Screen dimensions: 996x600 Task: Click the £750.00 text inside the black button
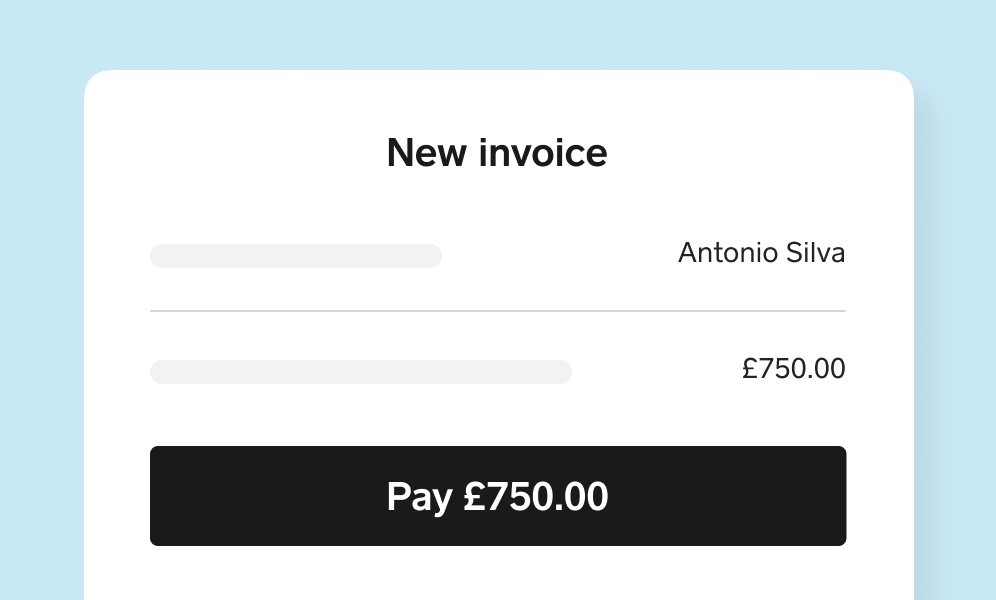click(536, 496)
